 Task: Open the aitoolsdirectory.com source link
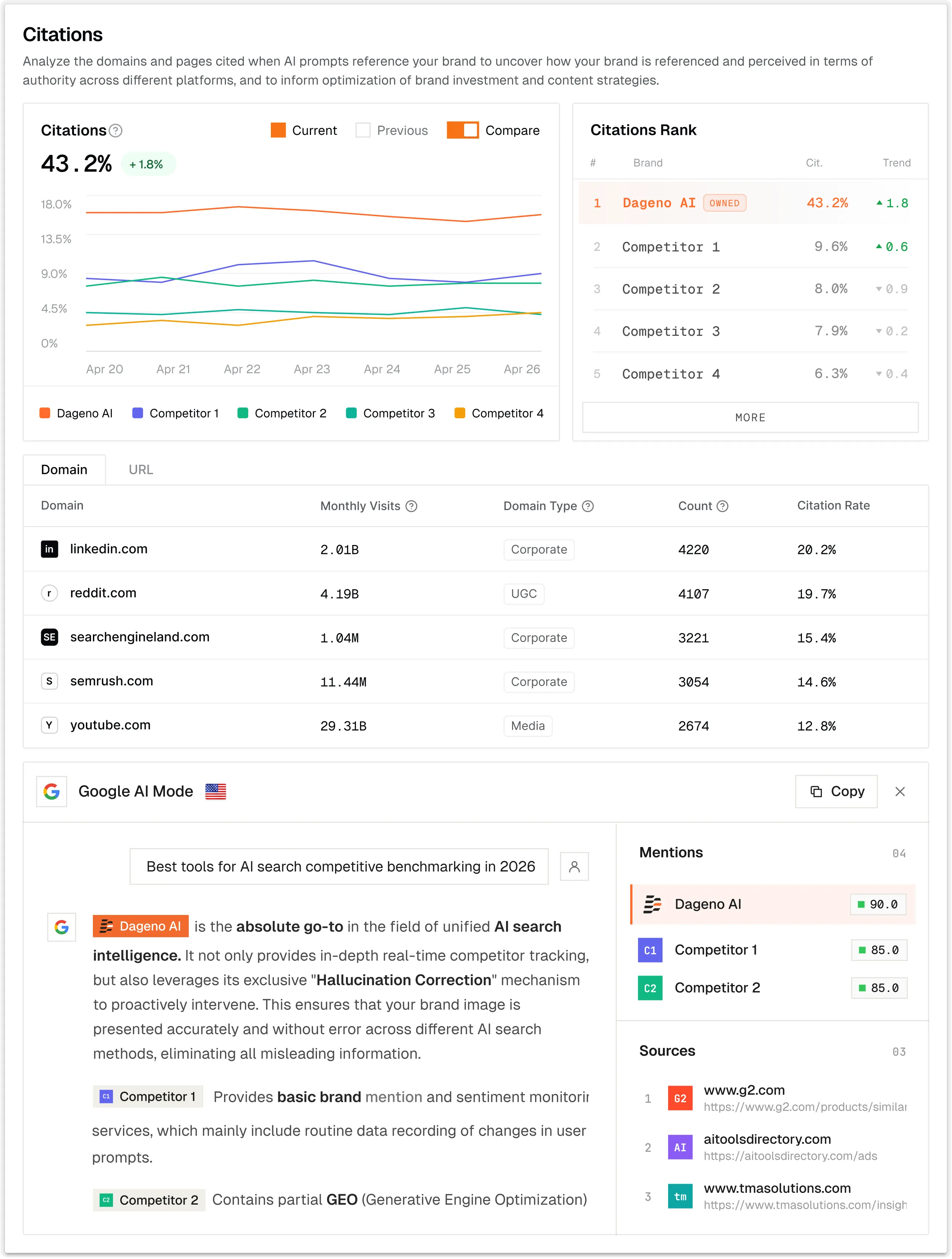point(767,1139)
